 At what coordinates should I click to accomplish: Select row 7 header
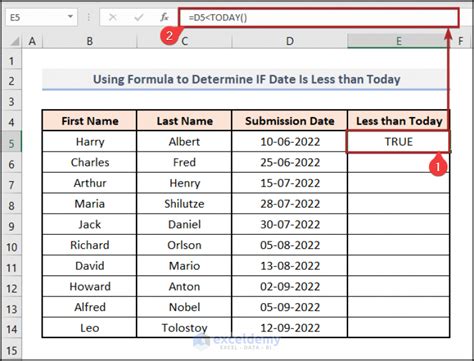tap(12, 184)
